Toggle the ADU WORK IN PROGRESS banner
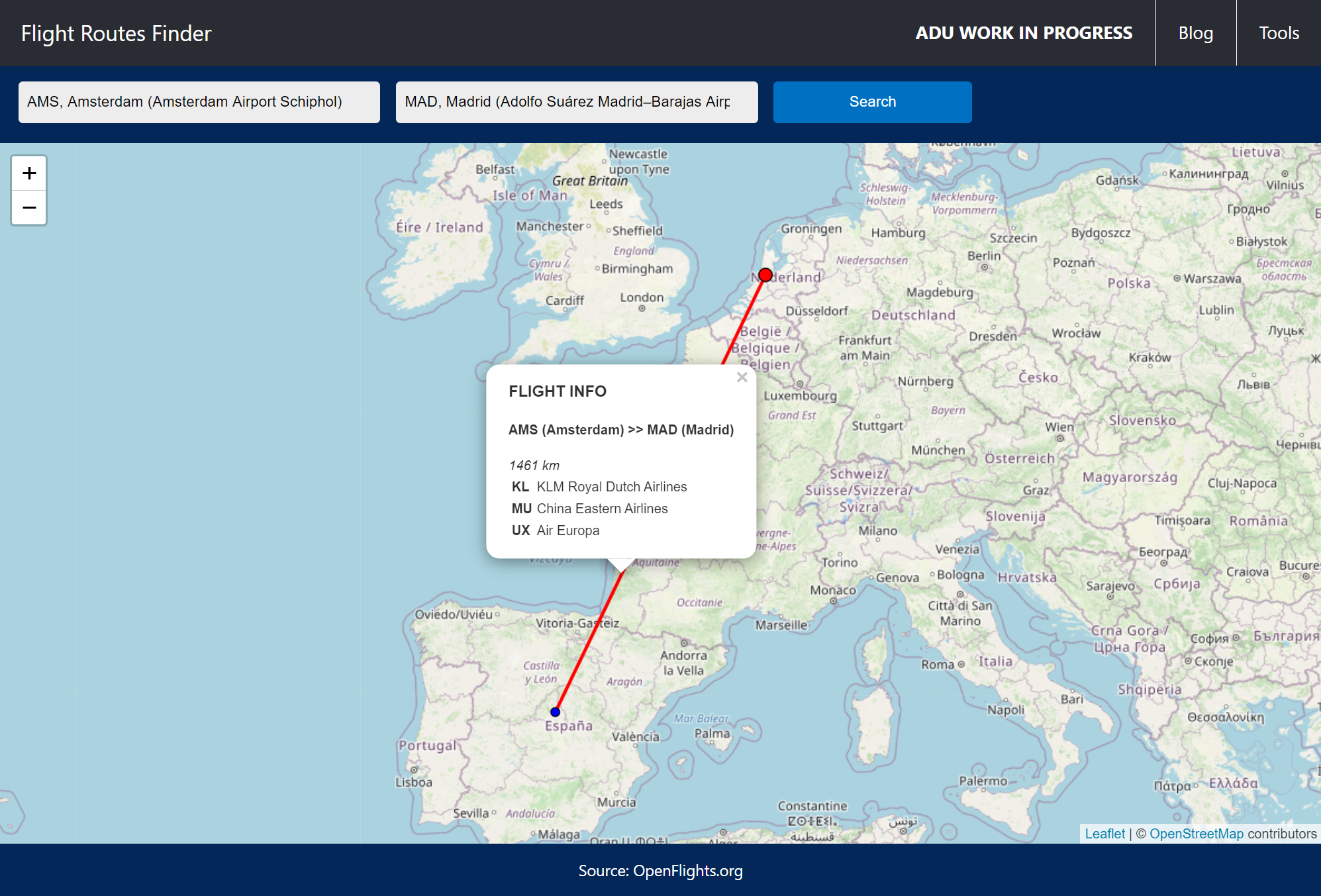 pyautogui.click(x=1023, y=32)
